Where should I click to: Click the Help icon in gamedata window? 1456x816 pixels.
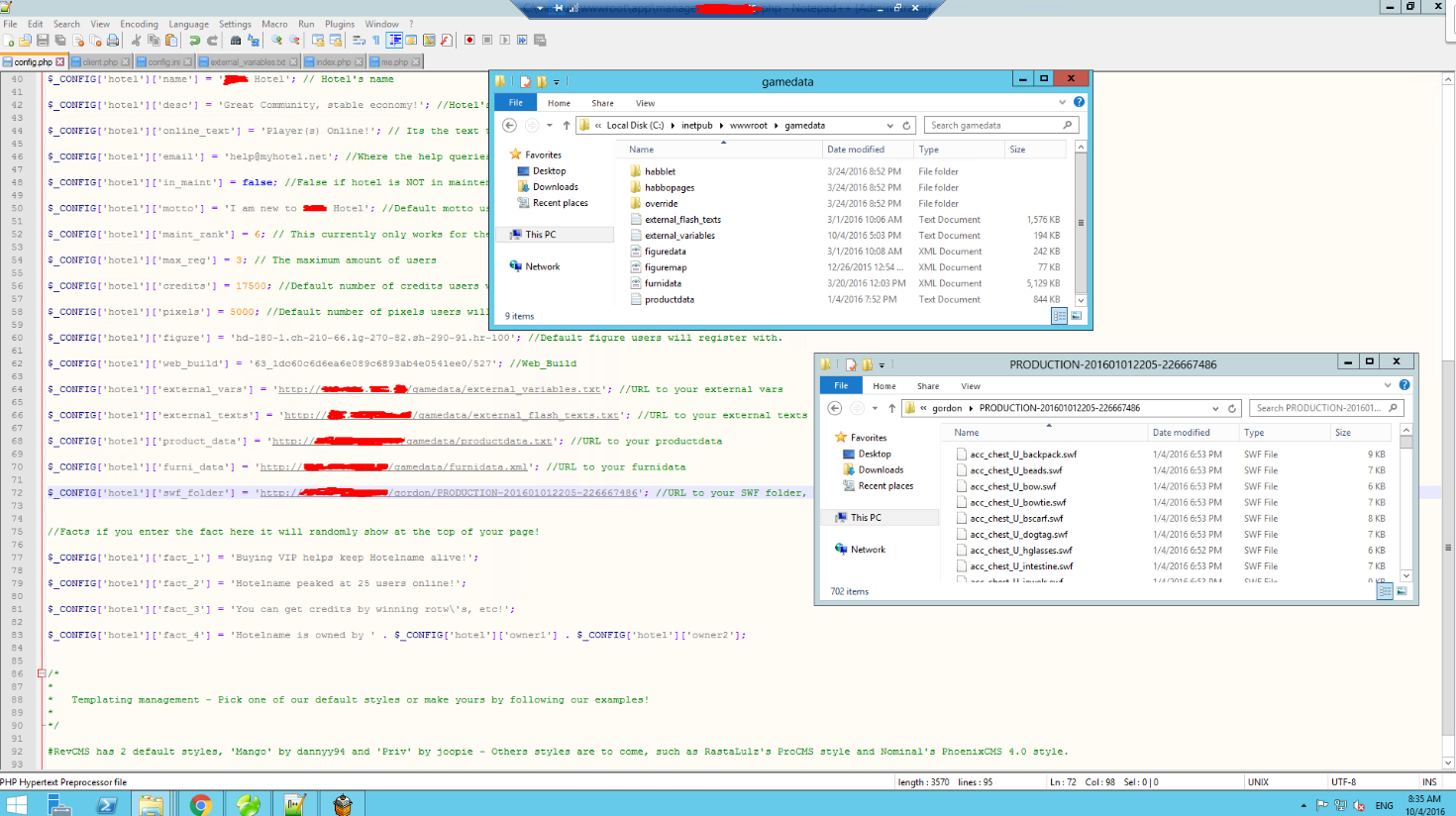pyautogui.click(x=1079, y=102)
